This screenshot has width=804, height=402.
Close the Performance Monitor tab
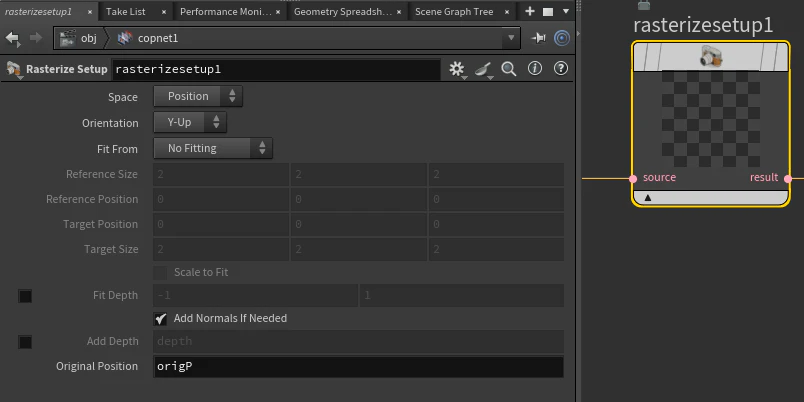tap(278, 12)
